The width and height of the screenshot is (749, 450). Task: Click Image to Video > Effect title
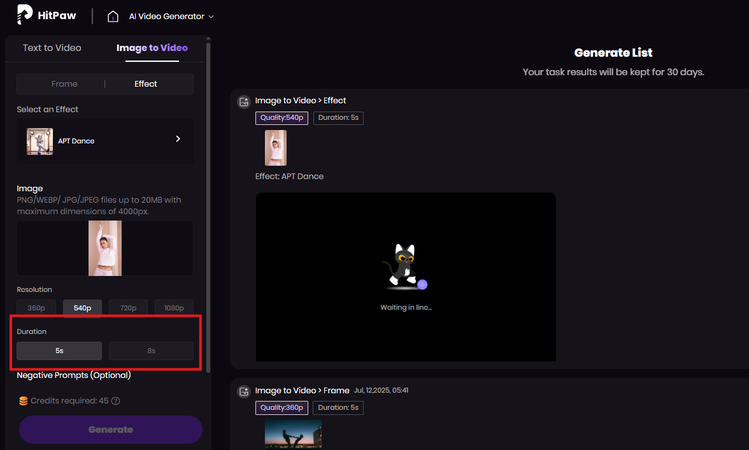(300, 100)
